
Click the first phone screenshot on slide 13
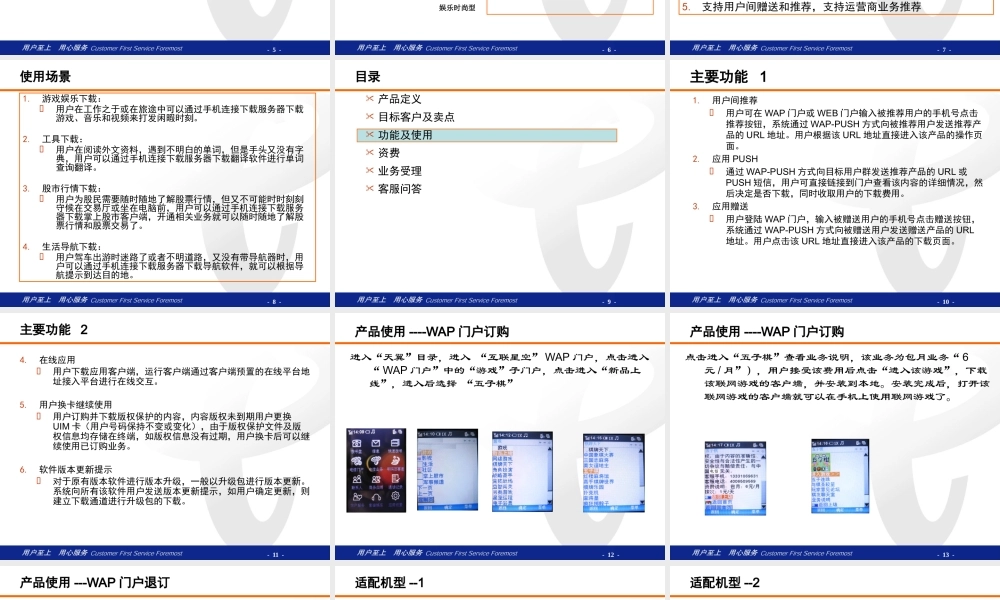coord(735,478)
